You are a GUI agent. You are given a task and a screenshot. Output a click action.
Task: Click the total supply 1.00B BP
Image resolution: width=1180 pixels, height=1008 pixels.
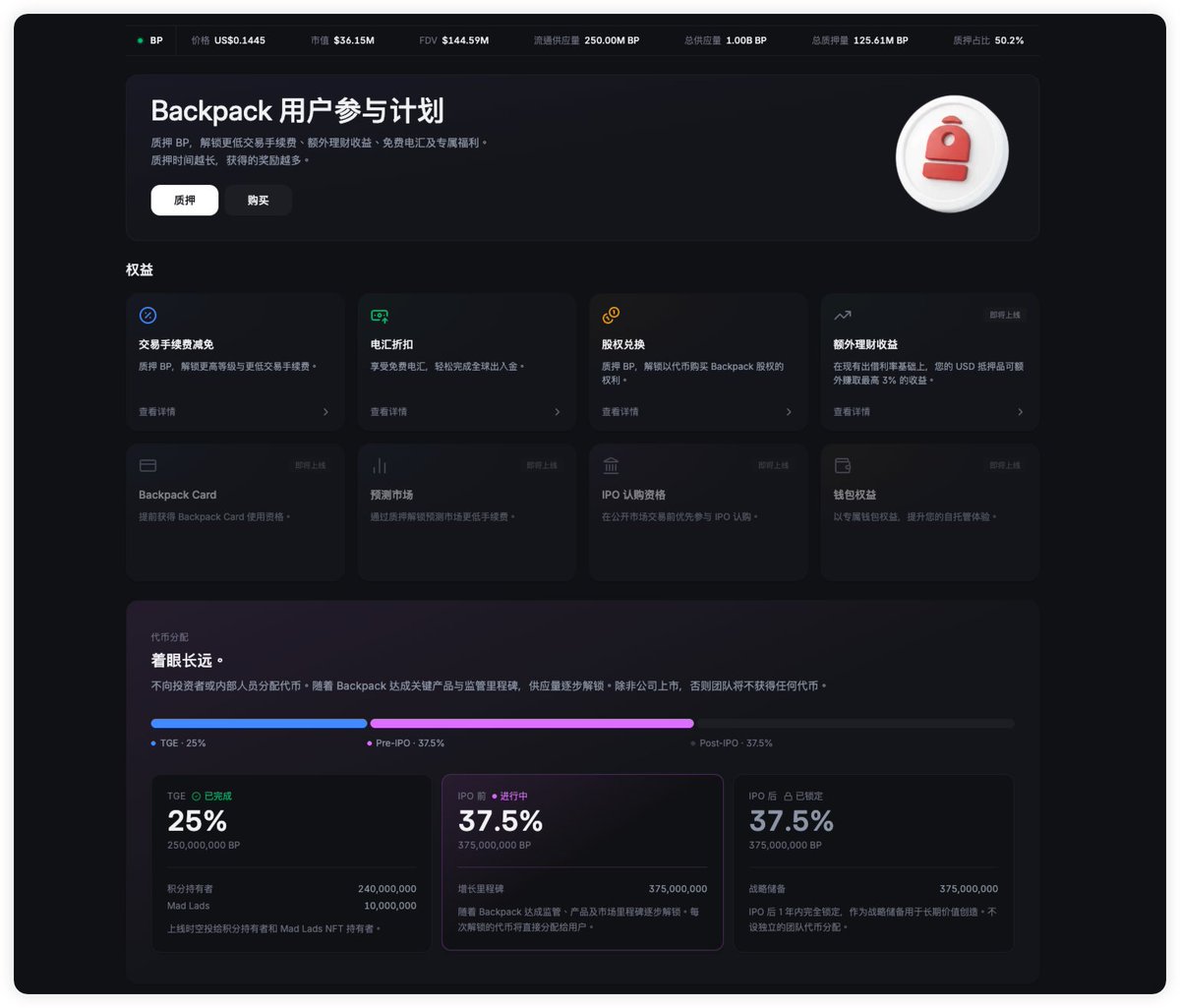746,40
